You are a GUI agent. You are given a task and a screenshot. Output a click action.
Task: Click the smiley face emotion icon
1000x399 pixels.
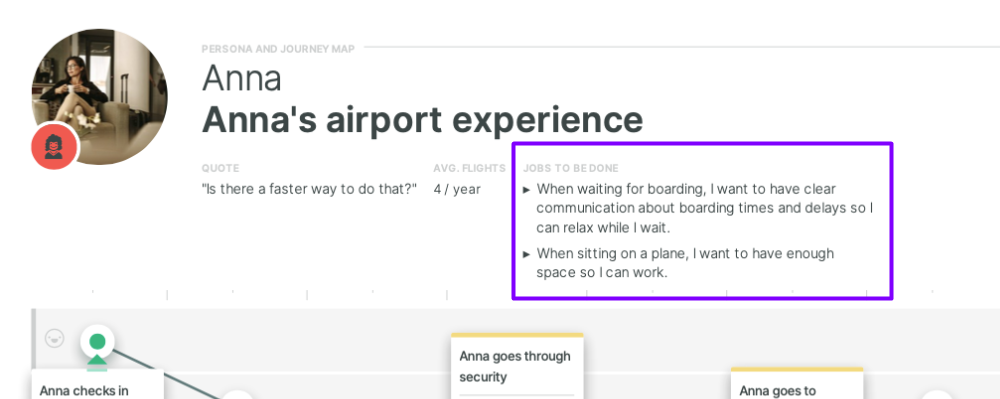coord(55,338)
